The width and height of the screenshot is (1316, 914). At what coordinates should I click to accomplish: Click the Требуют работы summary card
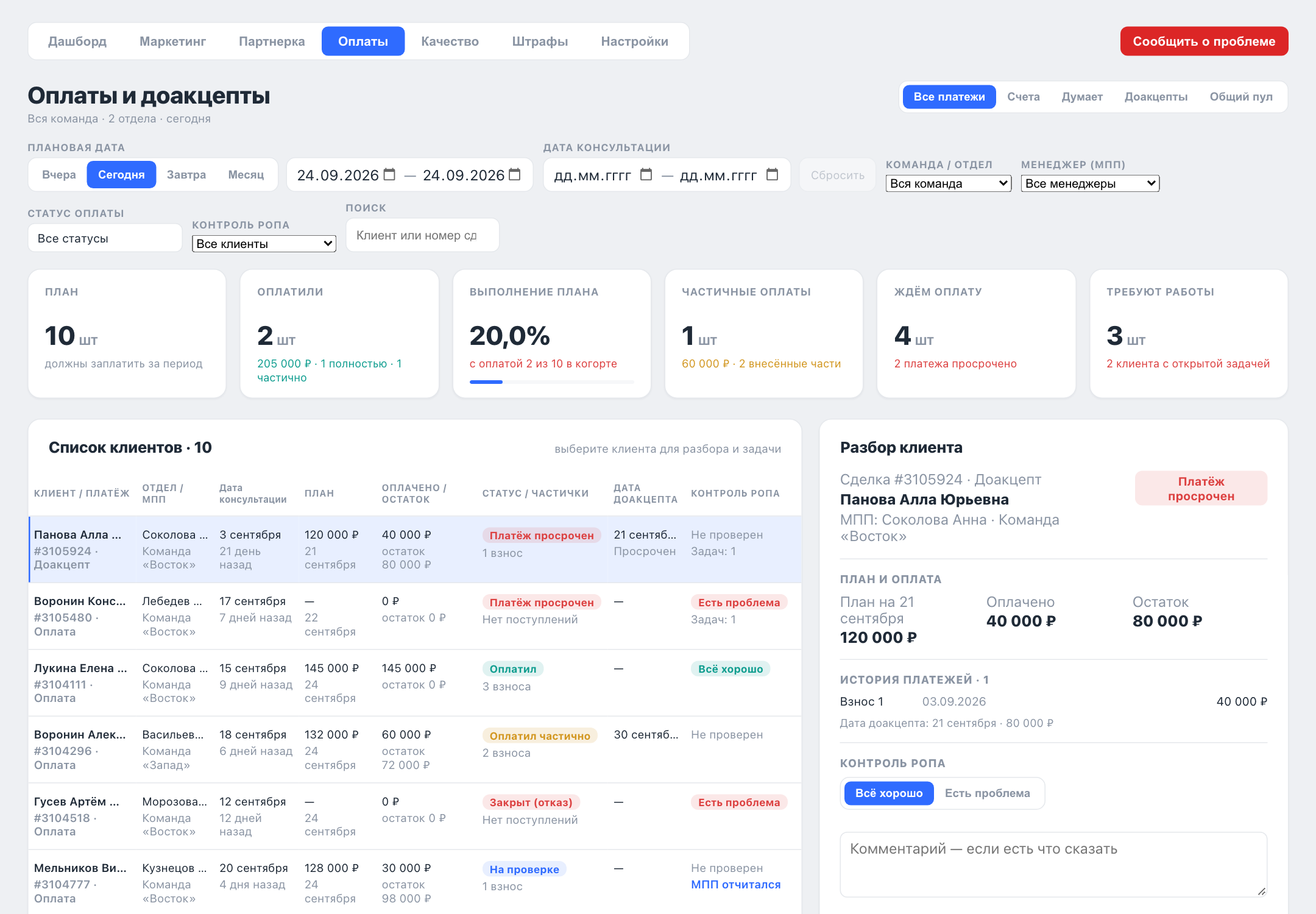pos(1188,334)
